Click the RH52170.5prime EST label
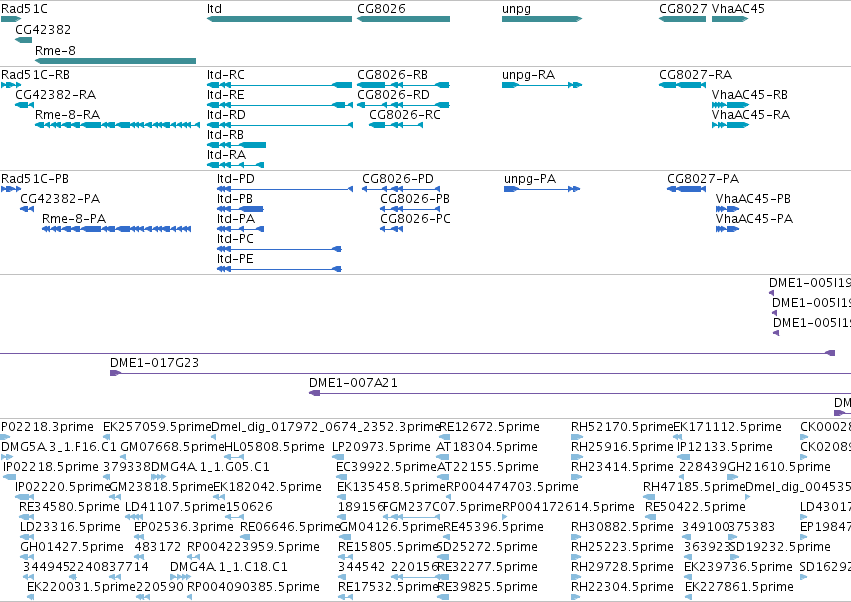Viewport: 851px width, 602px height. (x=622, y=427)
